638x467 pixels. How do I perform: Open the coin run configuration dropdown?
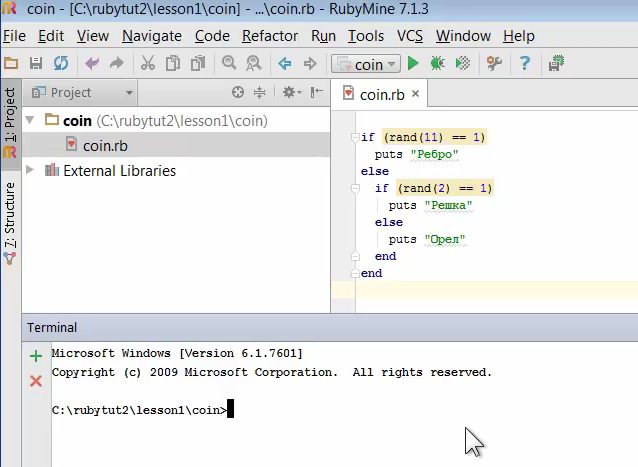point(365,64)
